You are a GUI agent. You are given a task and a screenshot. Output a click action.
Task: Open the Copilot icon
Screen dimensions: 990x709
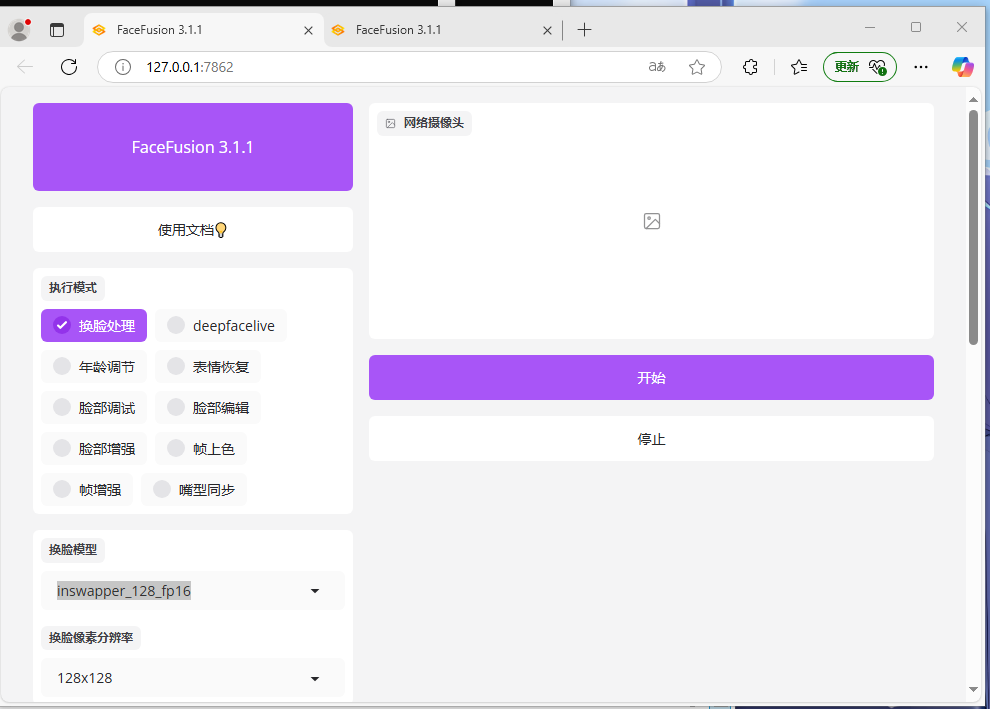[x=962, y=67]
